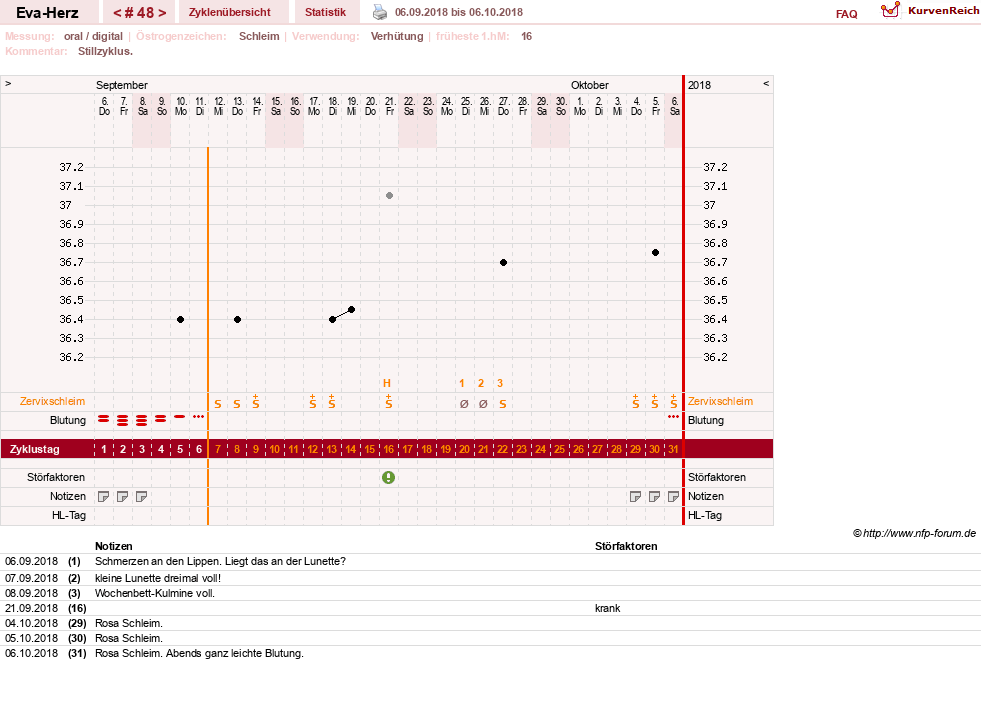The image size is (981, 705).
Task: Click the note 'Rosa Schleim. Abends ganz leichte Blutung.'
Action: pos(200,654)
